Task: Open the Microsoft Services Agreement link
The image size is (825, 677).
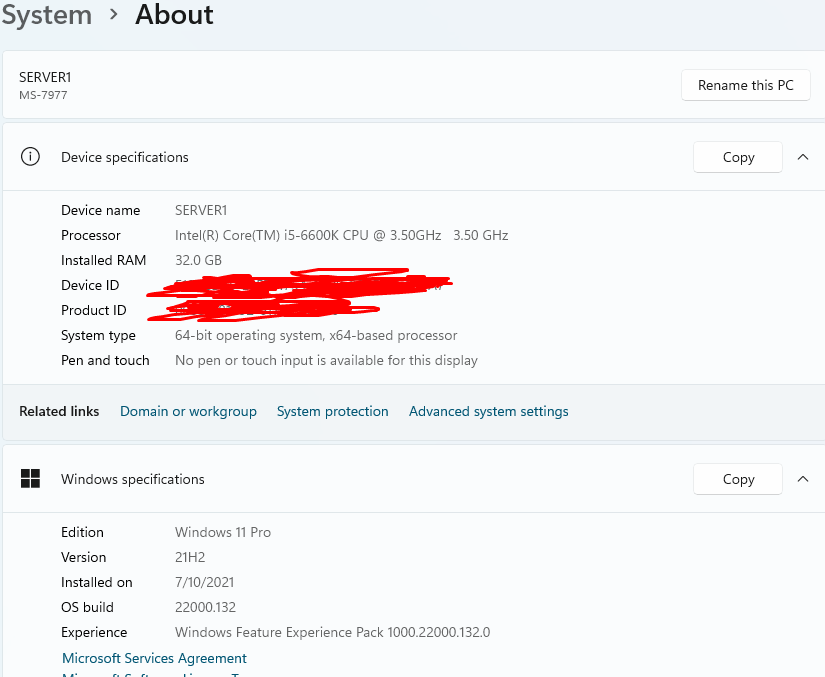Action: (x=154, y=658)
